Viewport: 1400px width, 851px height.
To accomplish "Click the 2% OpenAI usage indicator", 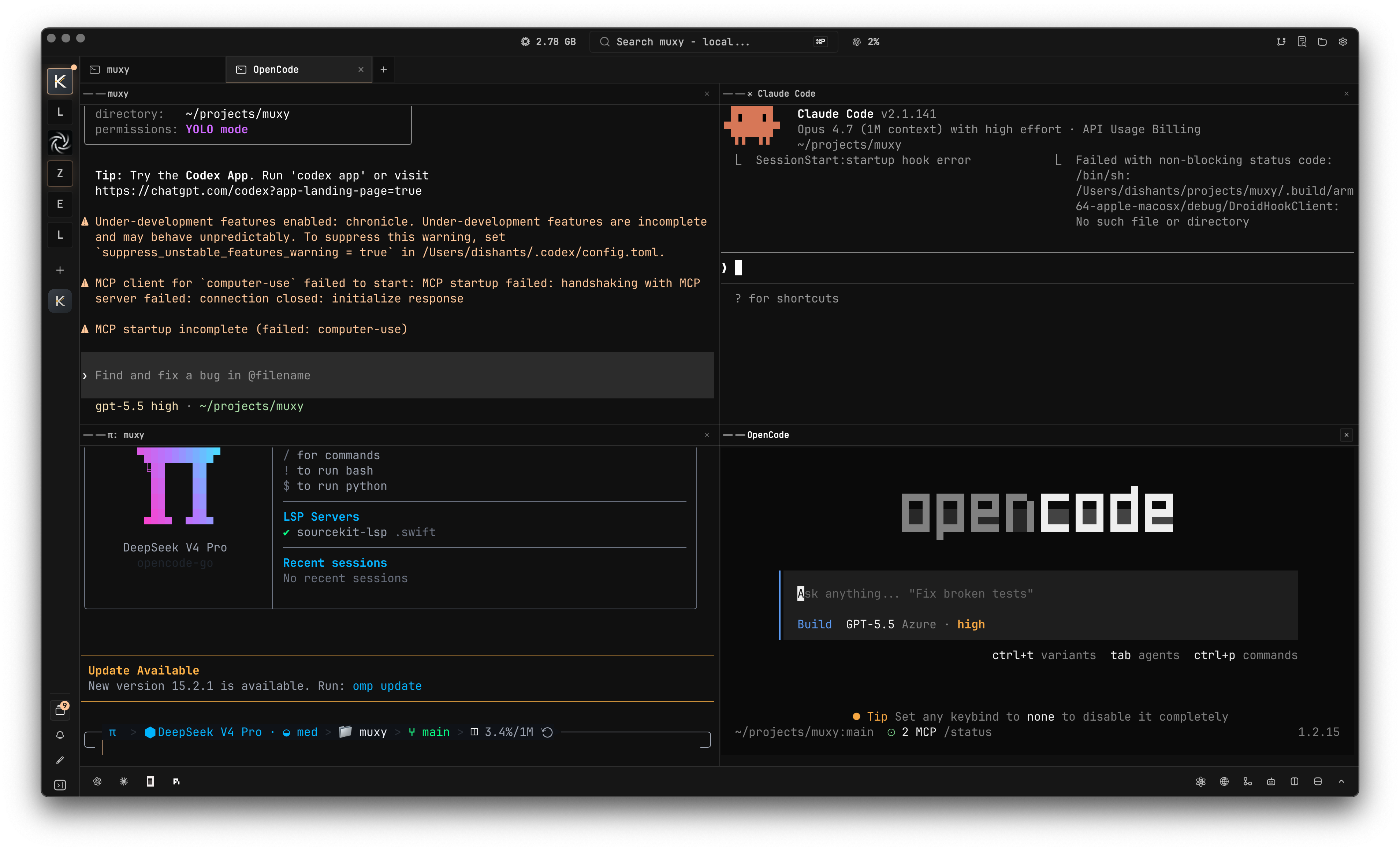I will coord(866,41).
